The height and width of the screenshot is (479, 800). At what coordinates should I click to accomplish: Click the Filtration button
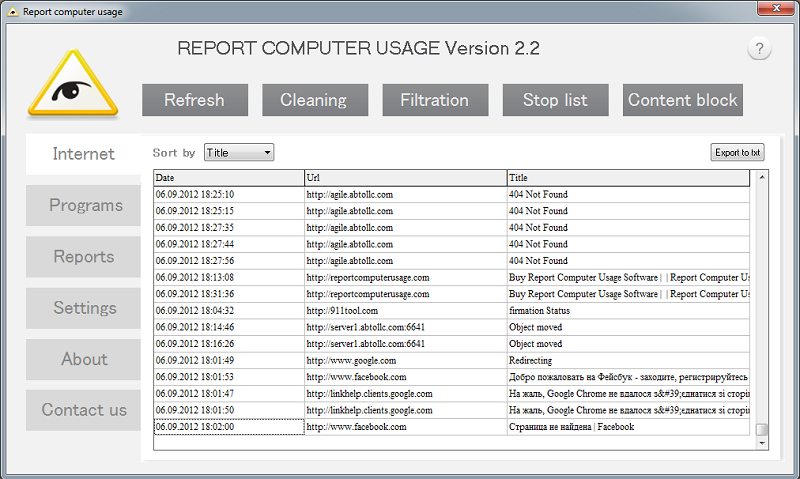point(435,100)
